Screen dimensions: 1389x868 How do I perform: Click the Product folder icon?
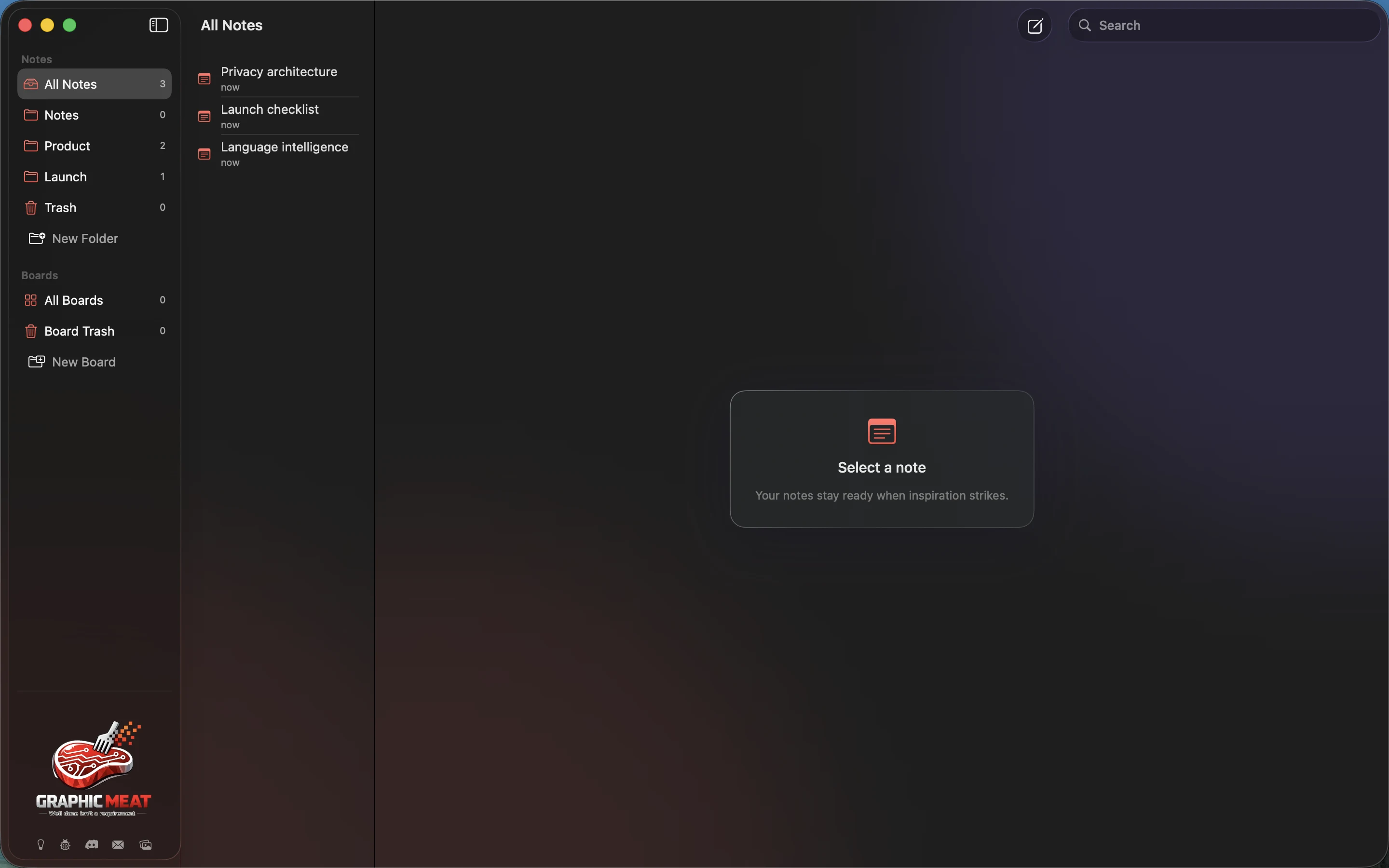point(31,146)
